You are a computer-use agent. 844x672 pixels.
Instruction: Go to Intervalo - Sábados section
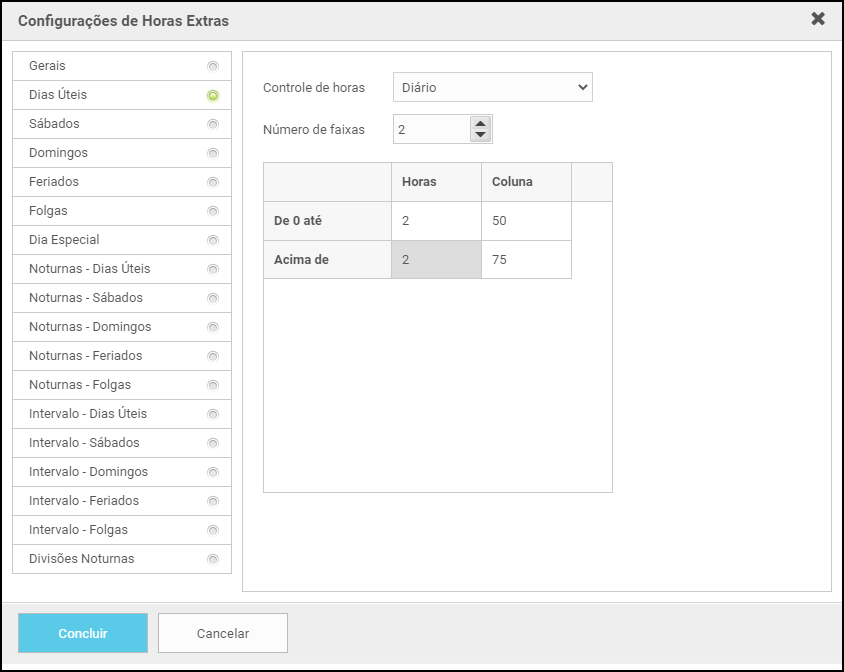[x=84, y=443]
